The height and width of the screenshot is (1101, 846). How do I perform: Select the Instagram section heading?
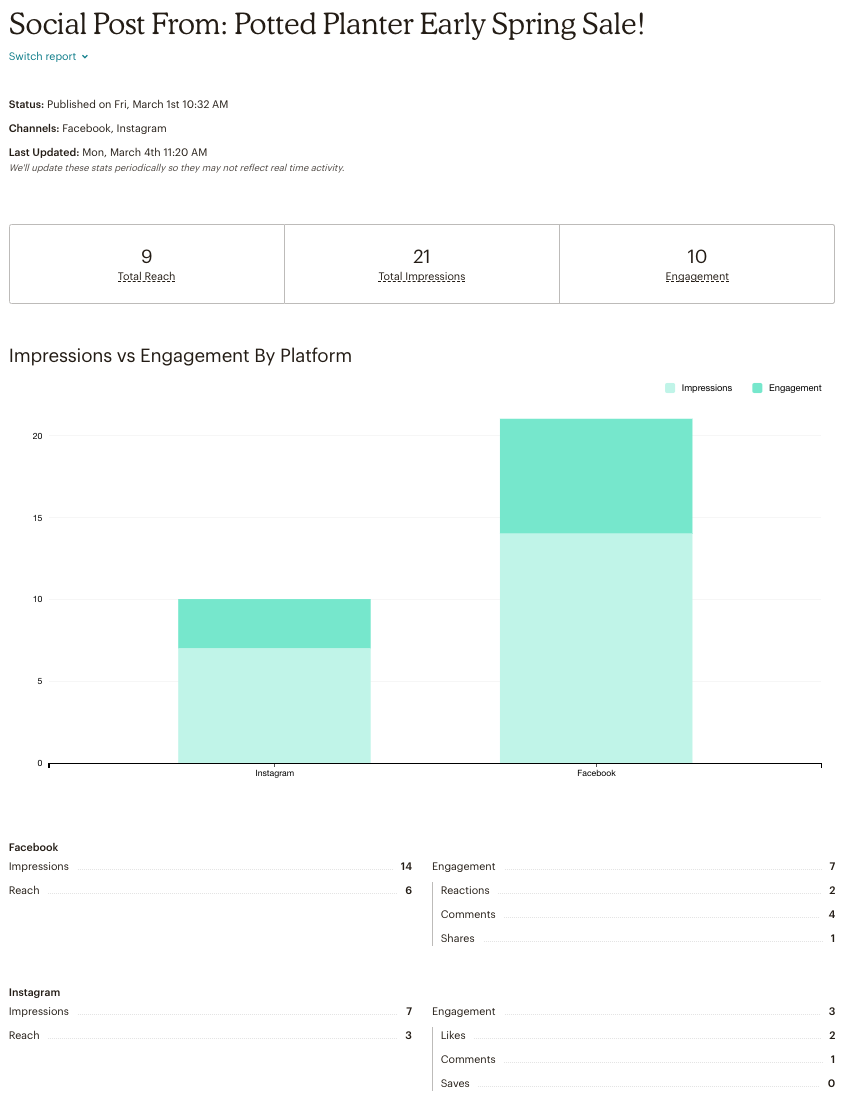coord(34,992)
